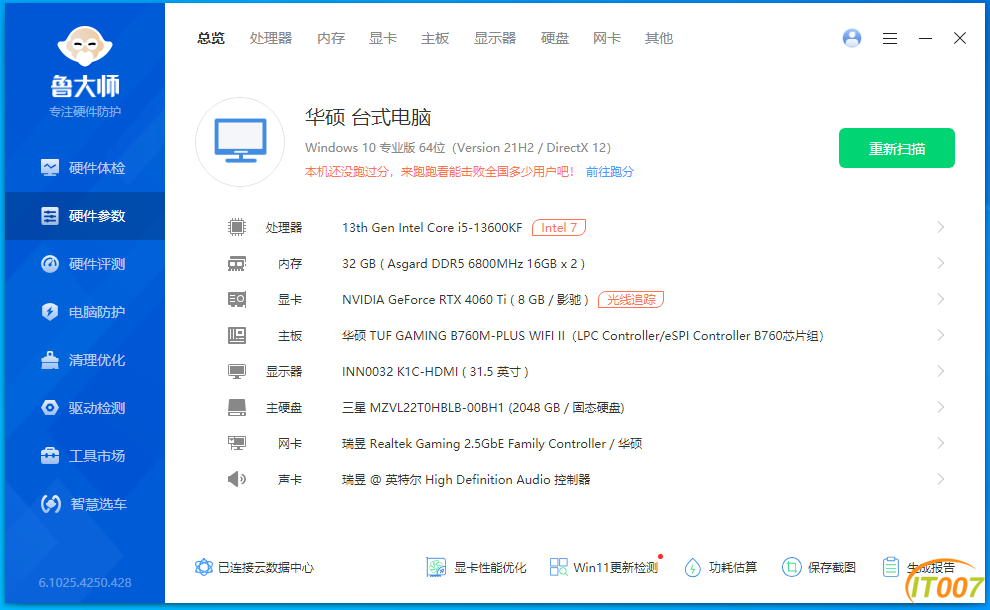Click the Intel 7 badge
The image size is (990, 610).
(x=559, y=227)
